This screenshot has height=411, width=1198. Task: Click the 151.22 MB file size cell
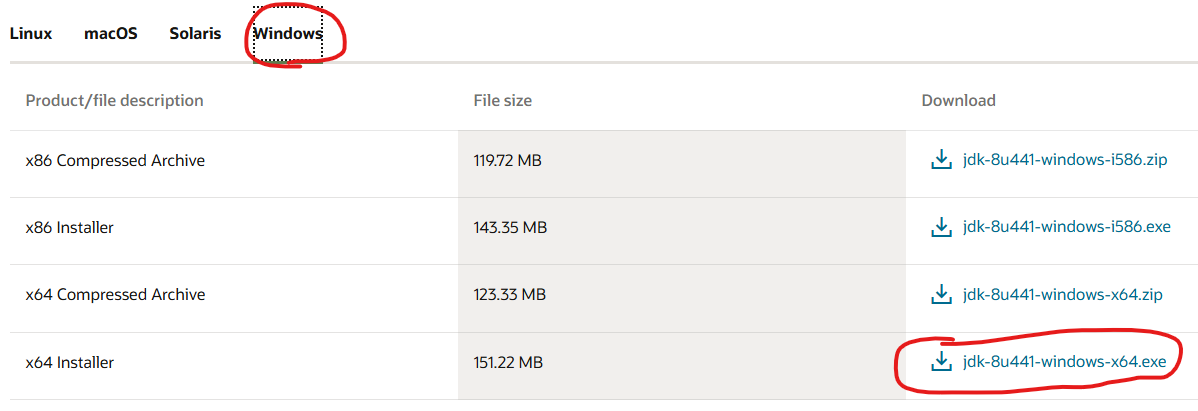508,362
